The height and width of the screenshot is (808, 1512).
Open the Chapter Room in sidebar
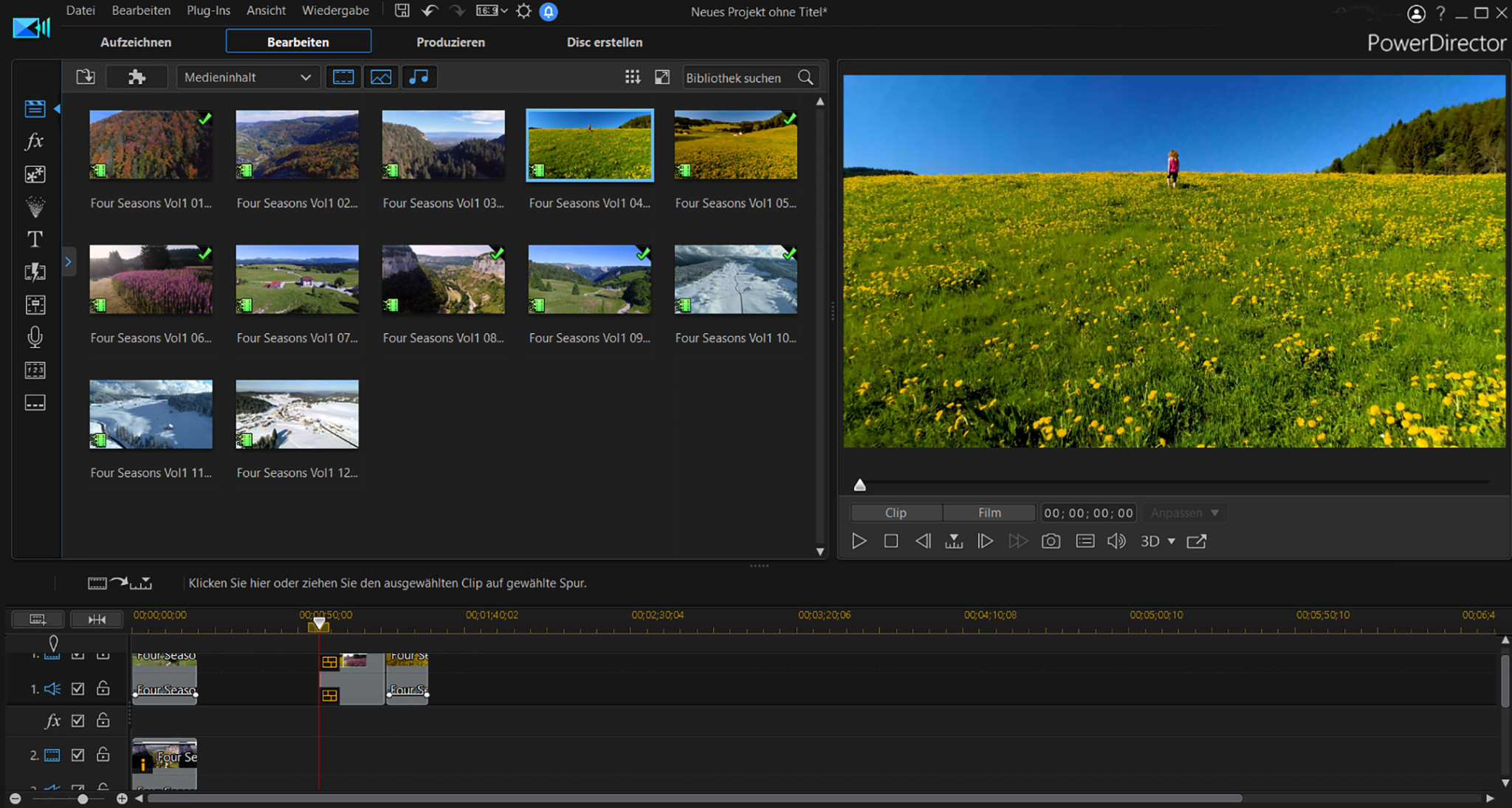35,370
